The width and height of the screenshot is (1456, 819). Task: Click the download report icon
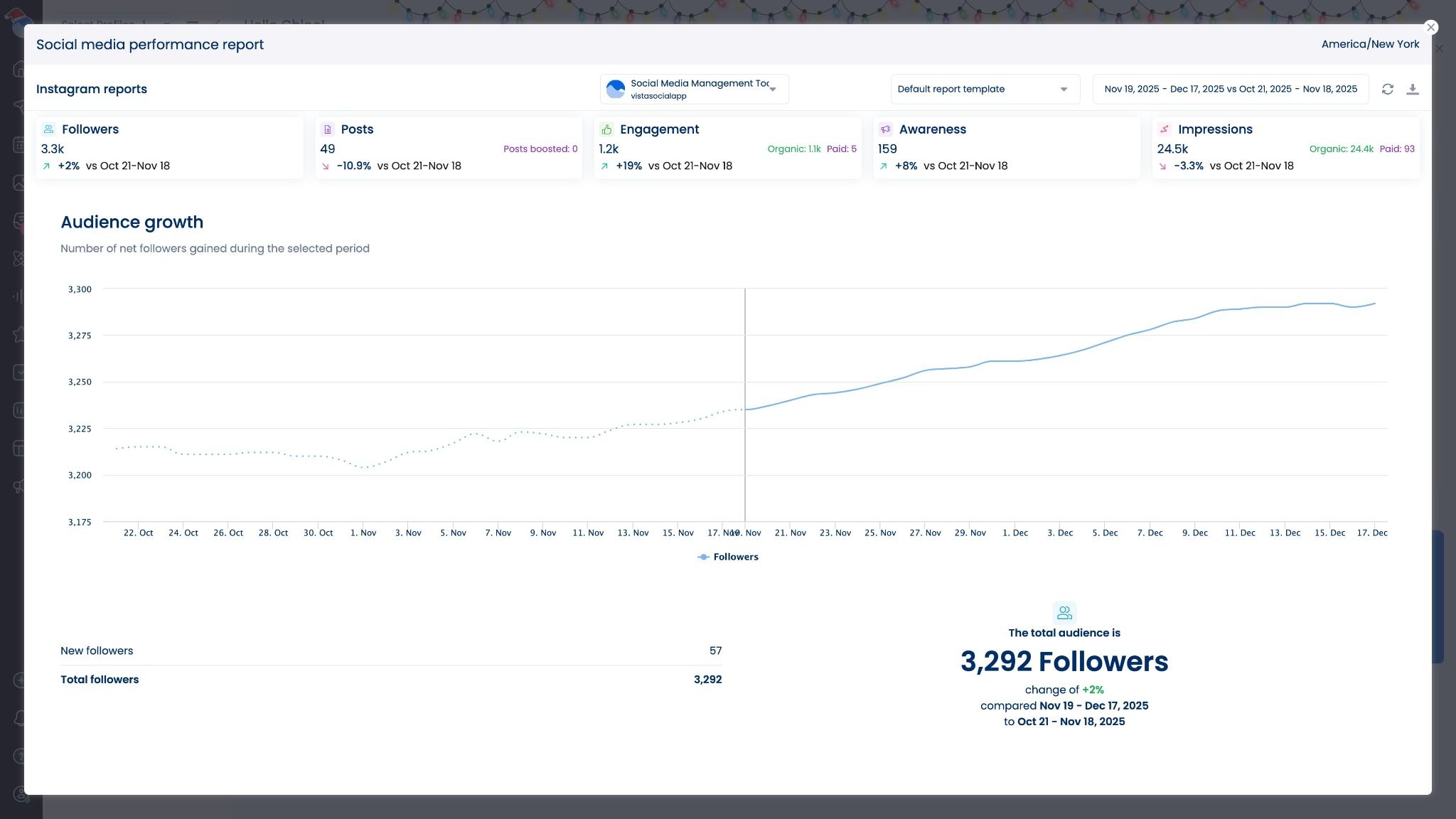(1413, 89)
